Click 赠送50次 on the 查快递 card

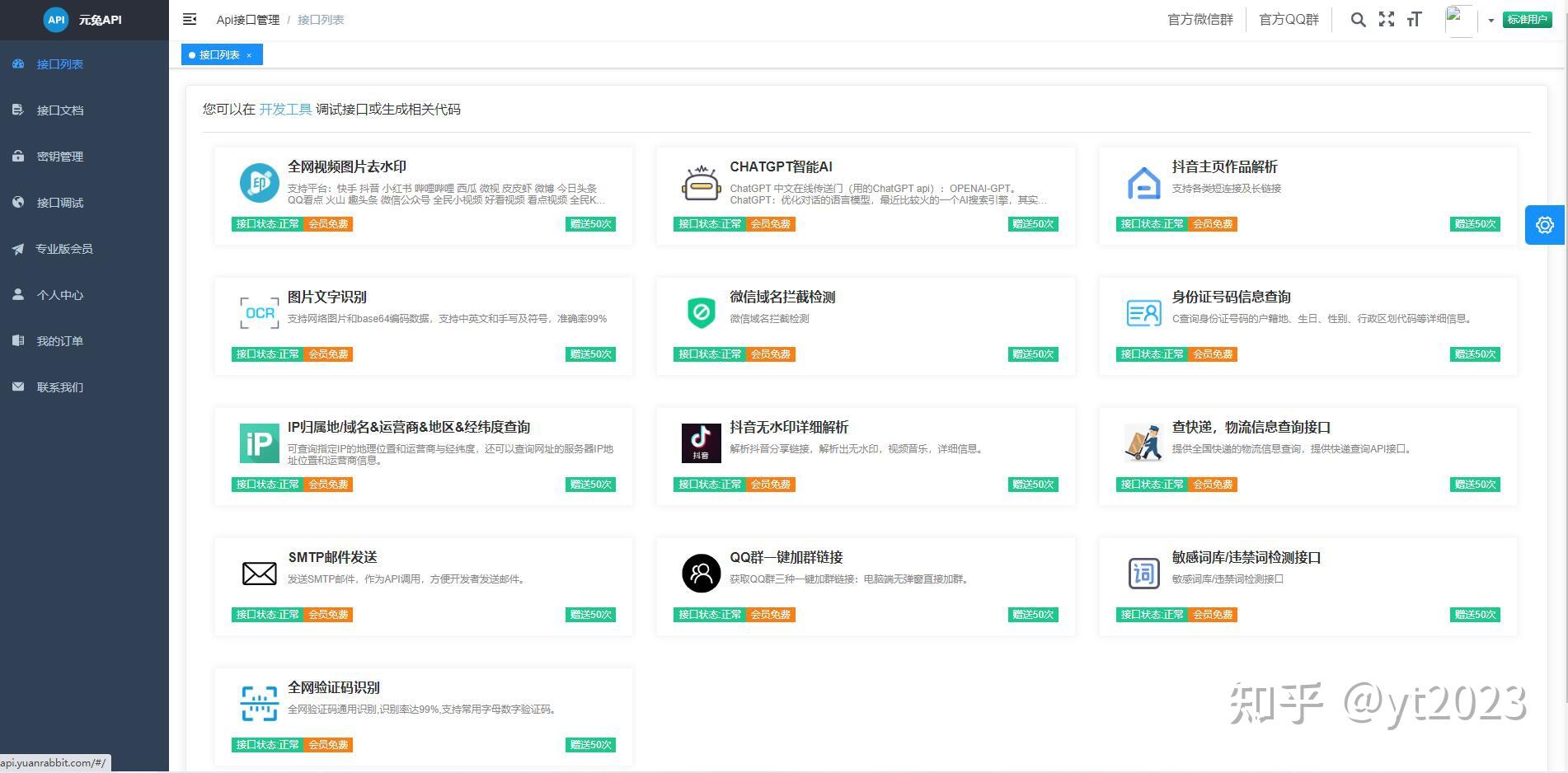(1475, 485)
